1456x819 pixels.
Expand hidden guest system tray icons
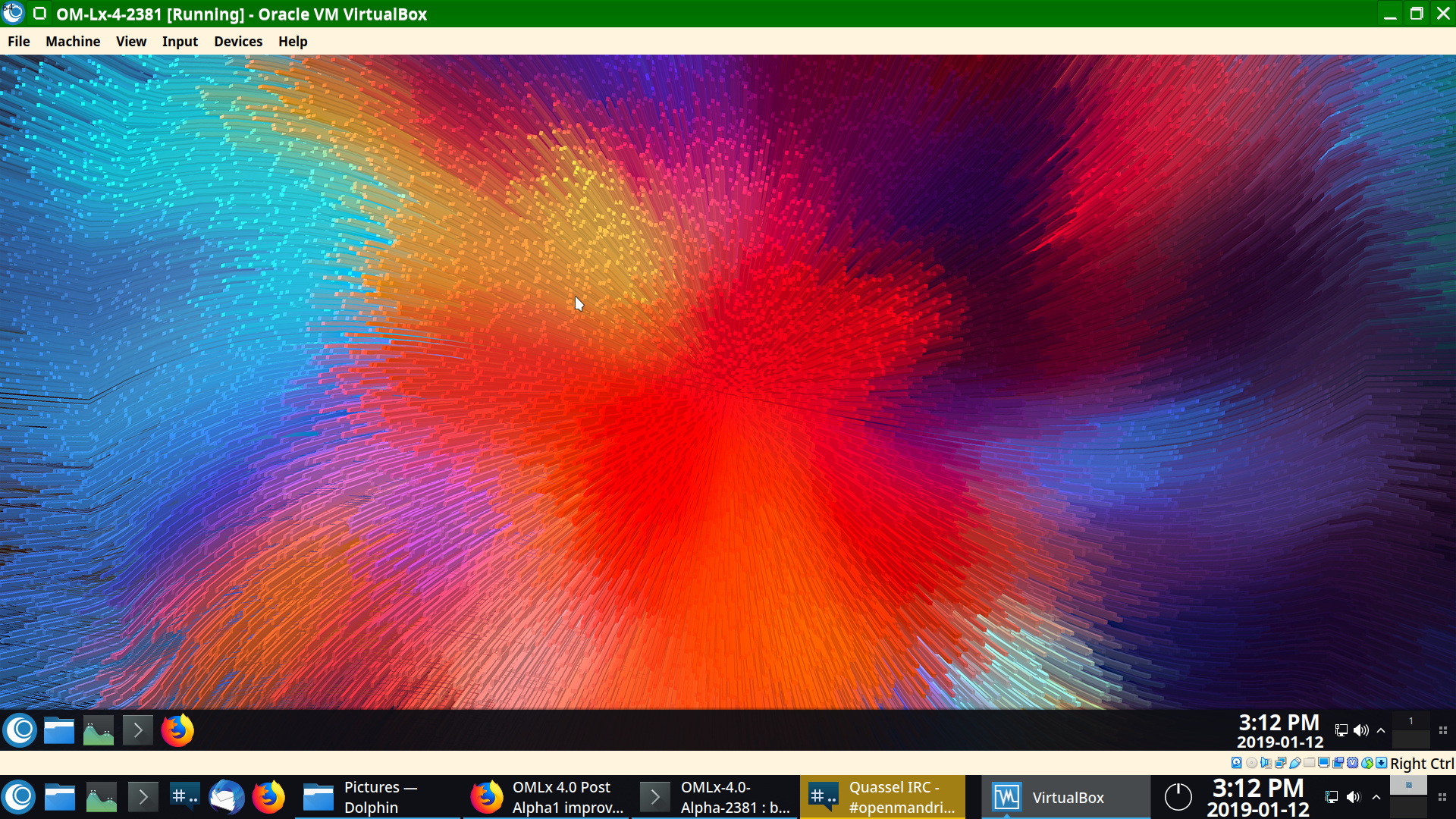tap(1381, 730)
